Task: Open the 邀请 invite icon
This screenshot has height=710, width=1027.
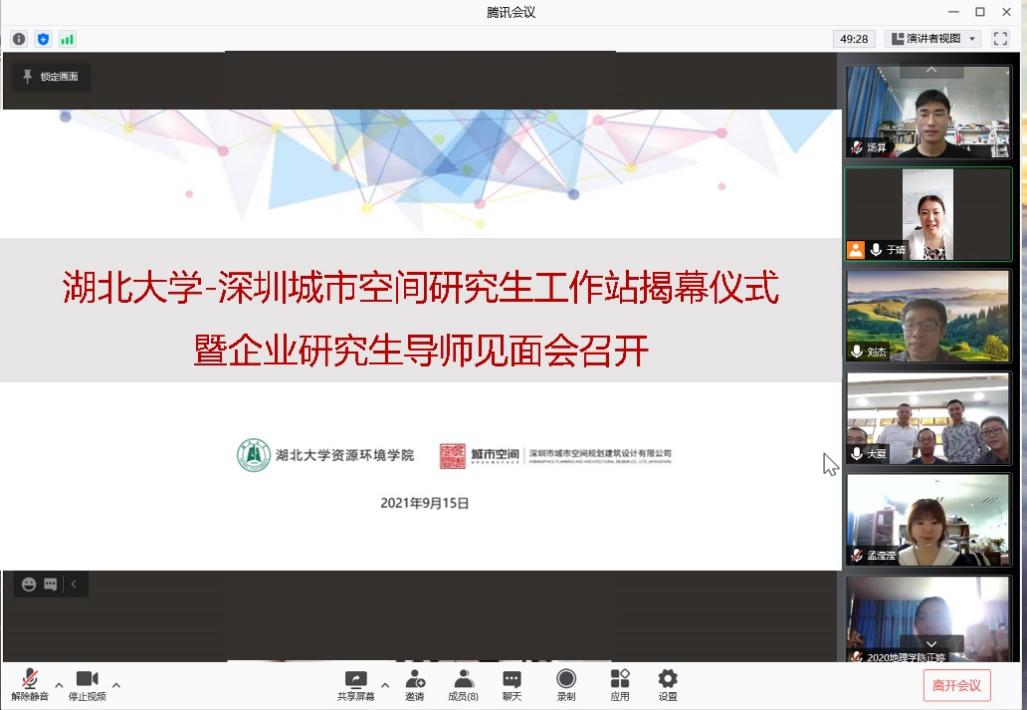Action: pyautogui.click(x=414, y=685)
